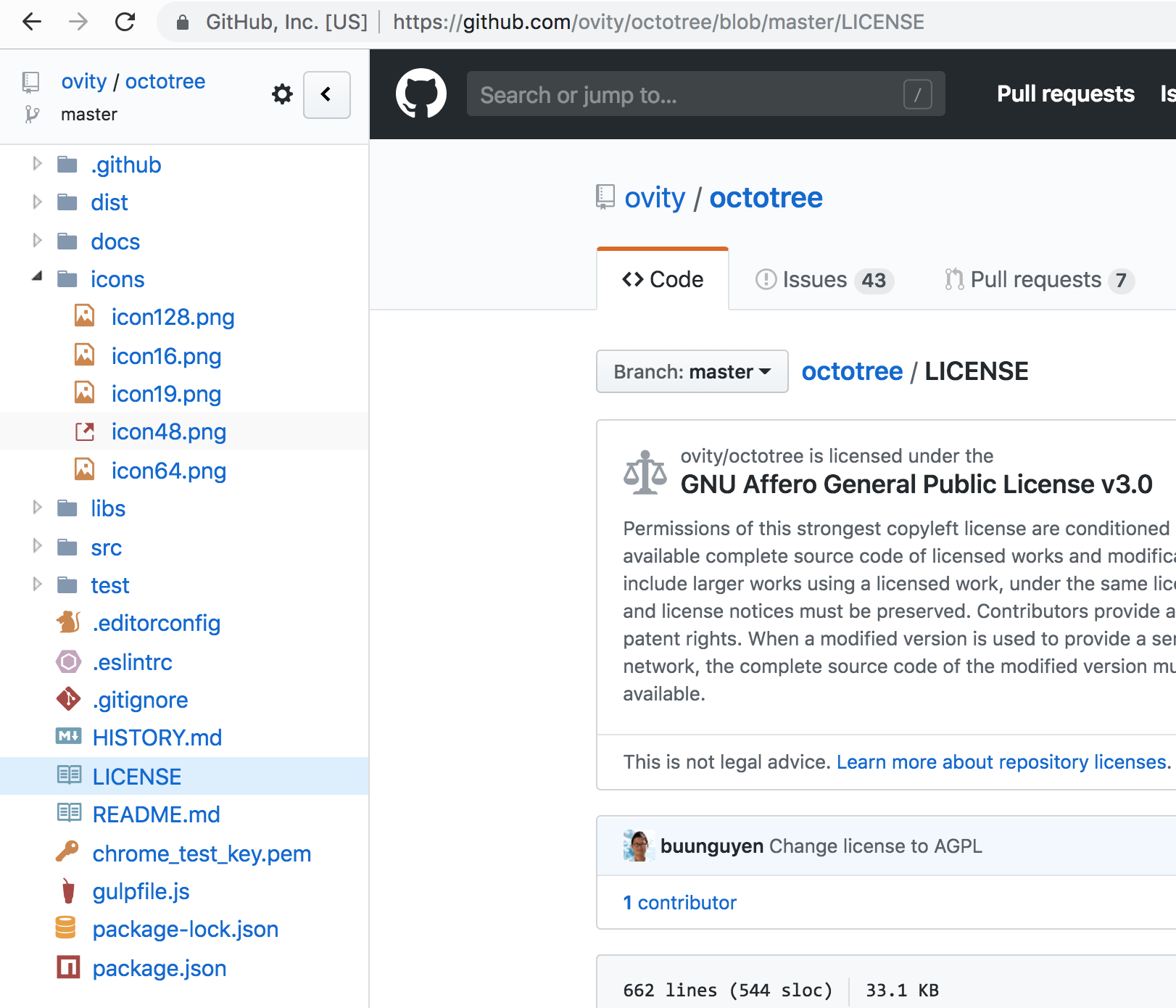
Task: Expand the src folder
Action: (x=37, y=546)
